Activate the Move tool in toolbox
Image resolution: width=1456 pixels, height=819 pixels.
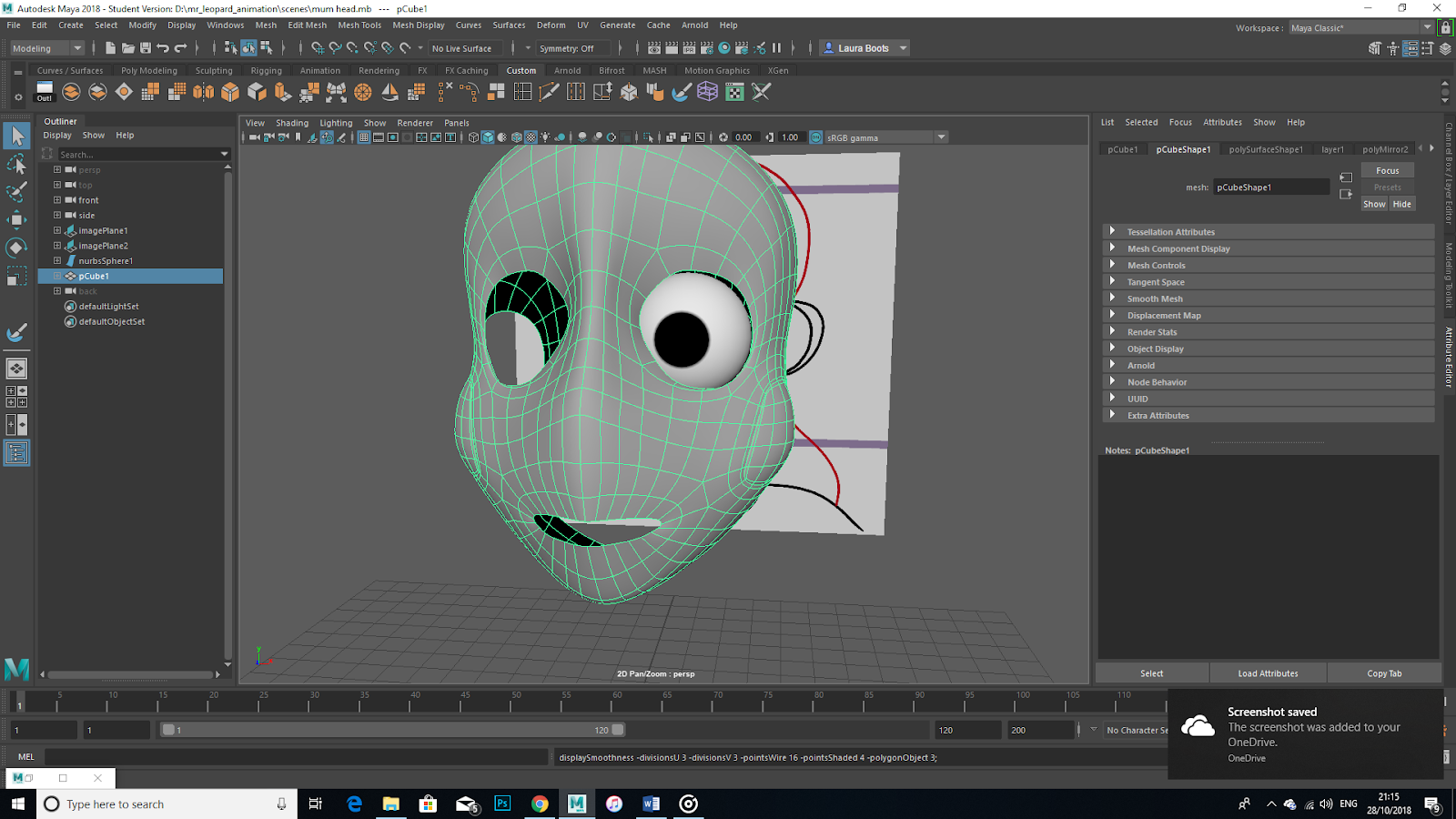click(x=16, y=220)
